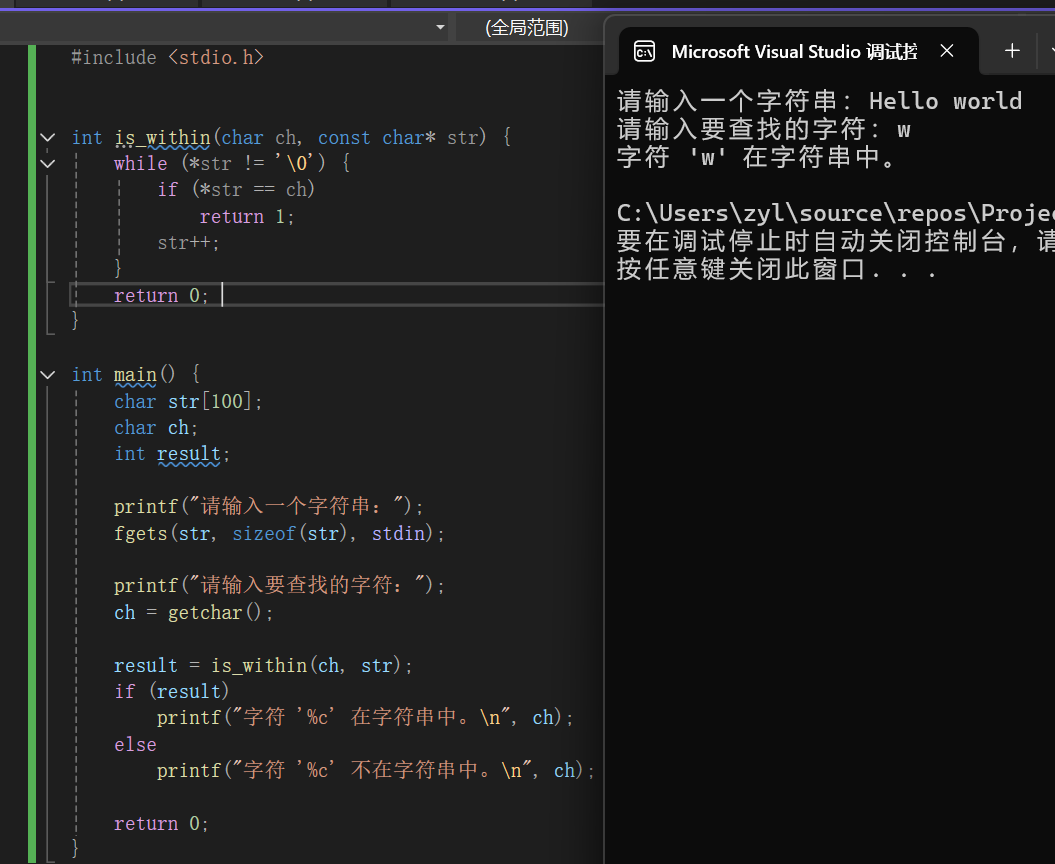Click the main function name
The width and height of the screenshot is (1055, 864).
(135, 375)
